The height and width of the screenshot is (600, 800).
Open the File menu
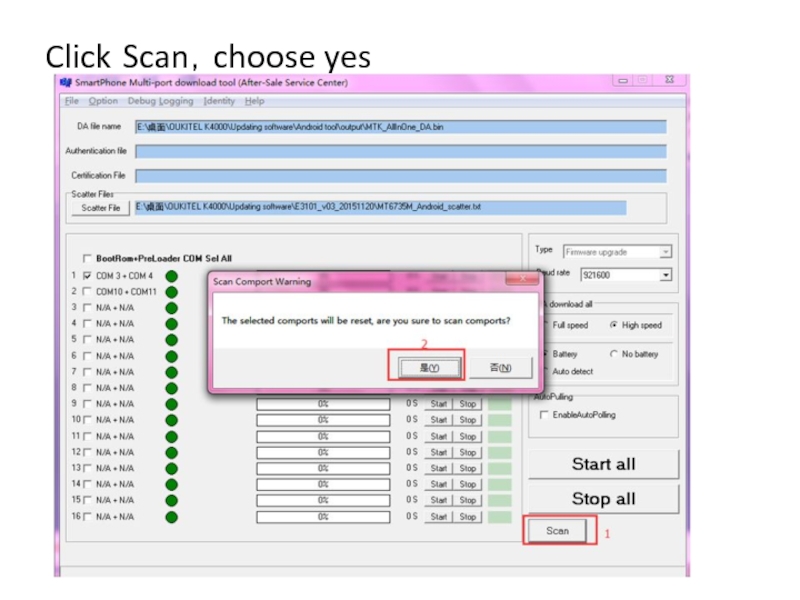[71, 101]
